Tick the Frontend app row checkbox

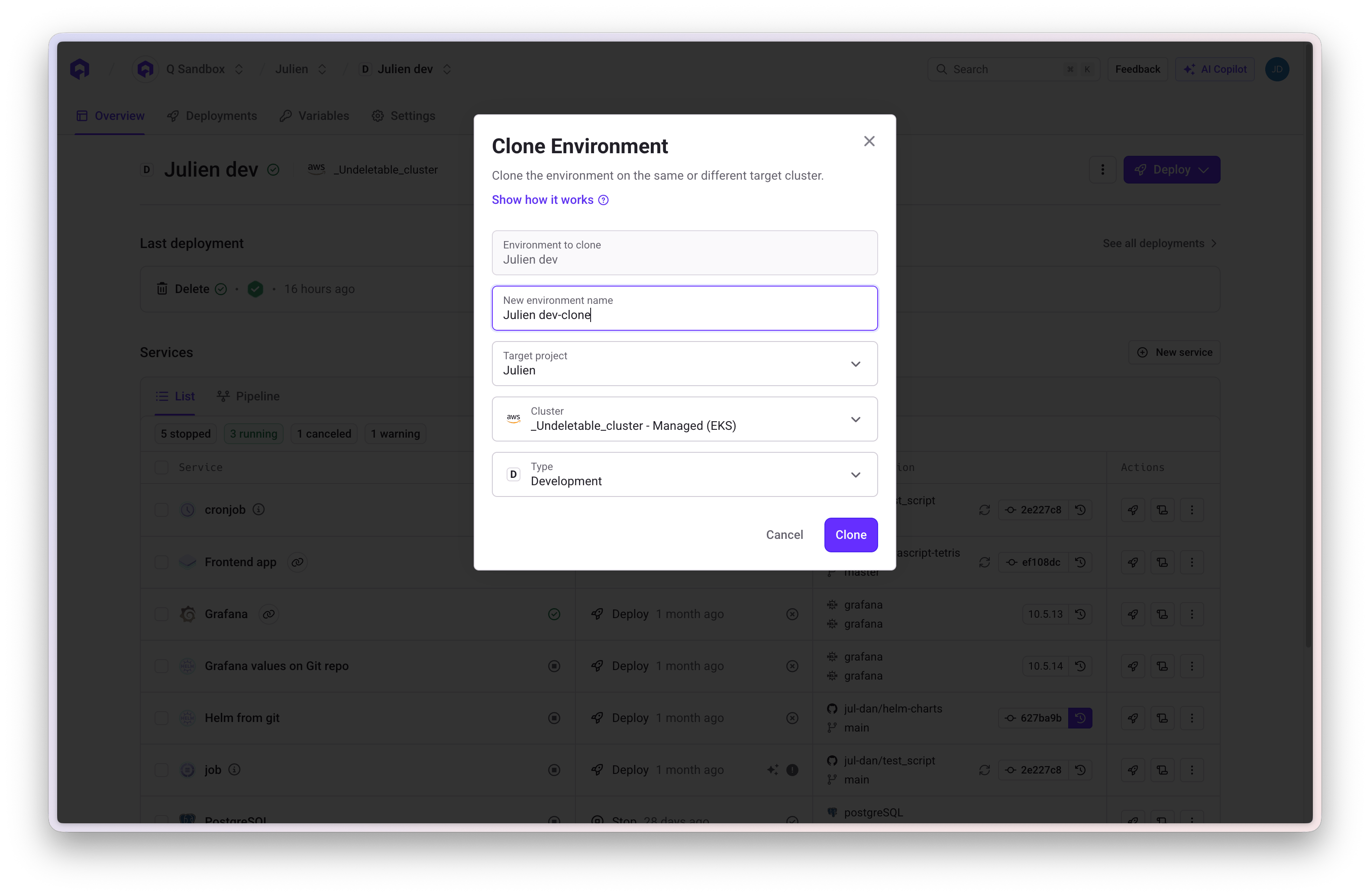pos(162,562)
